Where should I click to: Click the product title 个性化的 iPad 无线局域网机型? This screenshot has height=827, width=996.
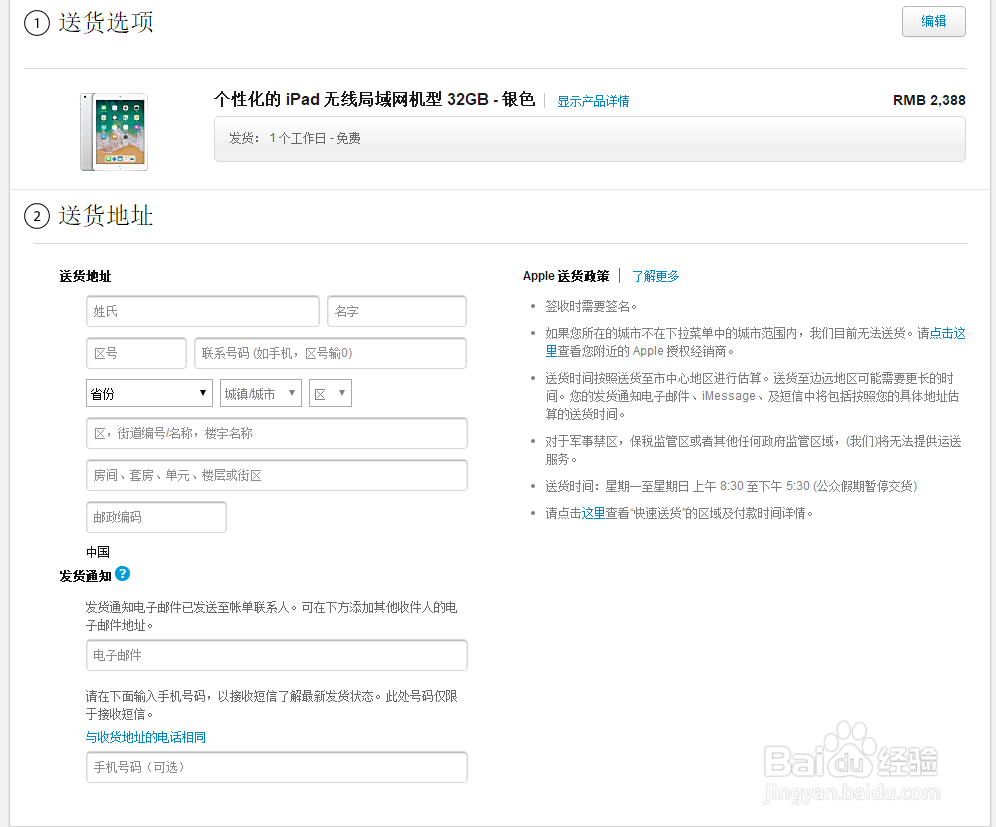(375, 100)
